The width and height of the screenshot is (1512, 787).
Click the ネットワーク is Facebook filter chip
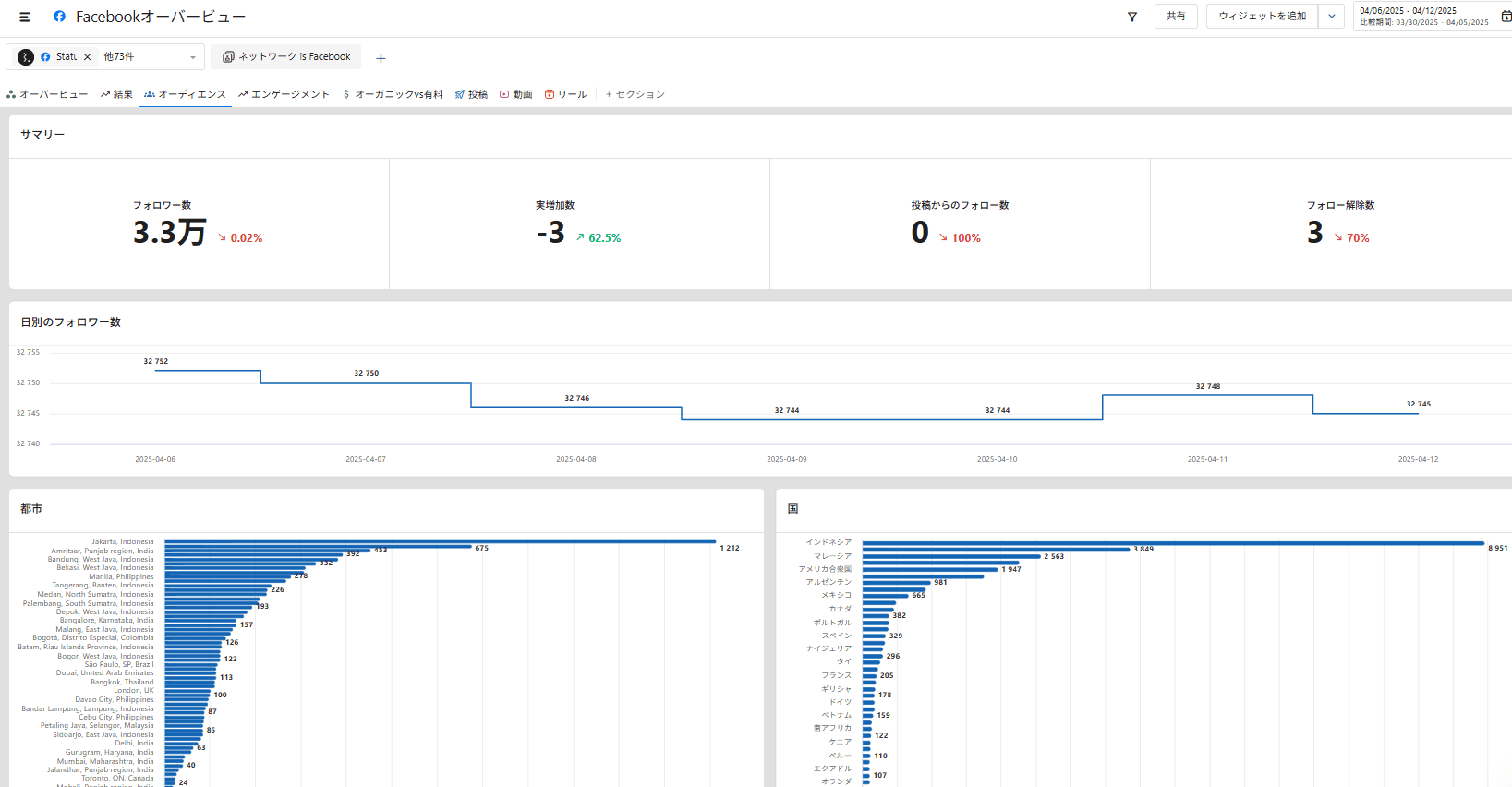coord(286,57)
